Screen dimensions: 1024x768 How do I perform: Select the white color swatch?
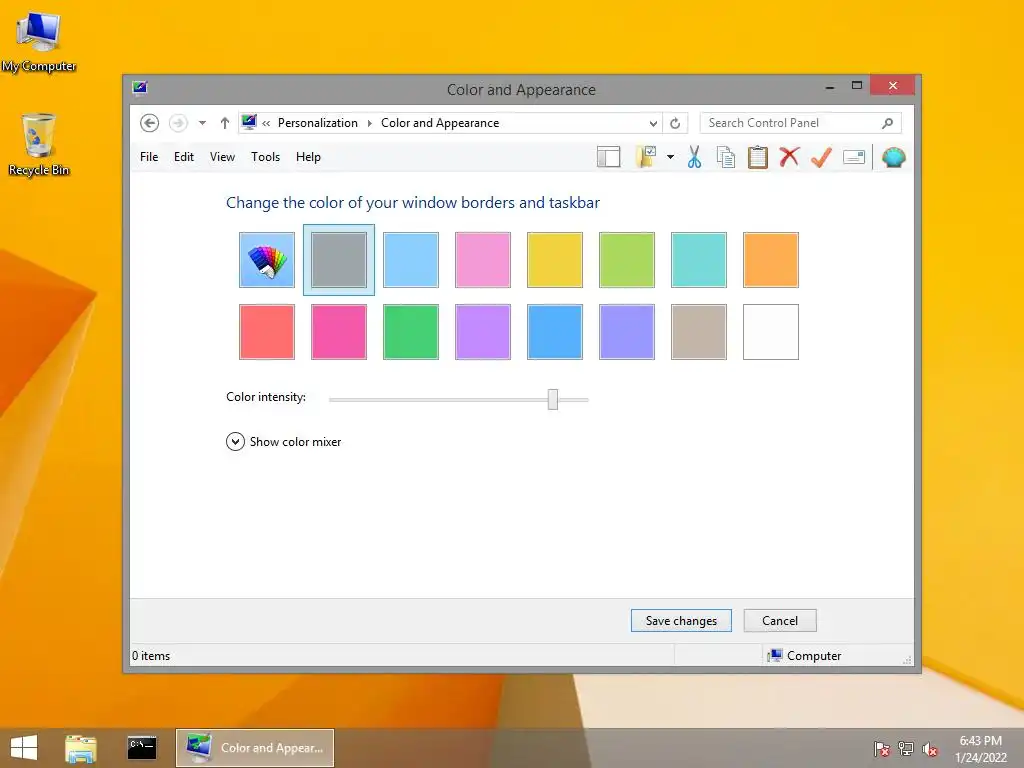[771, 332]
